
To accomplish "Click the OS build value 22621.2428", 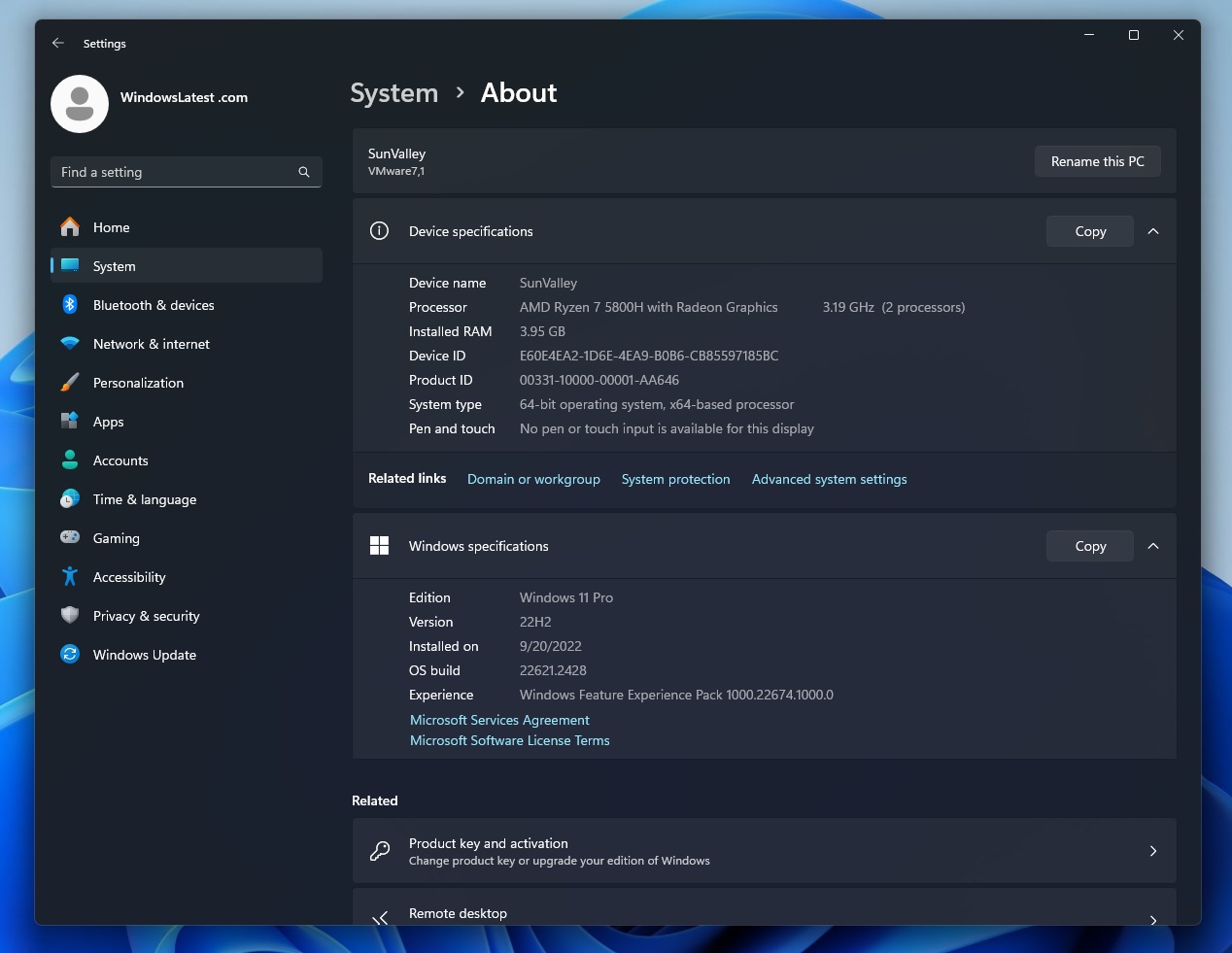I will coord(553,670).
